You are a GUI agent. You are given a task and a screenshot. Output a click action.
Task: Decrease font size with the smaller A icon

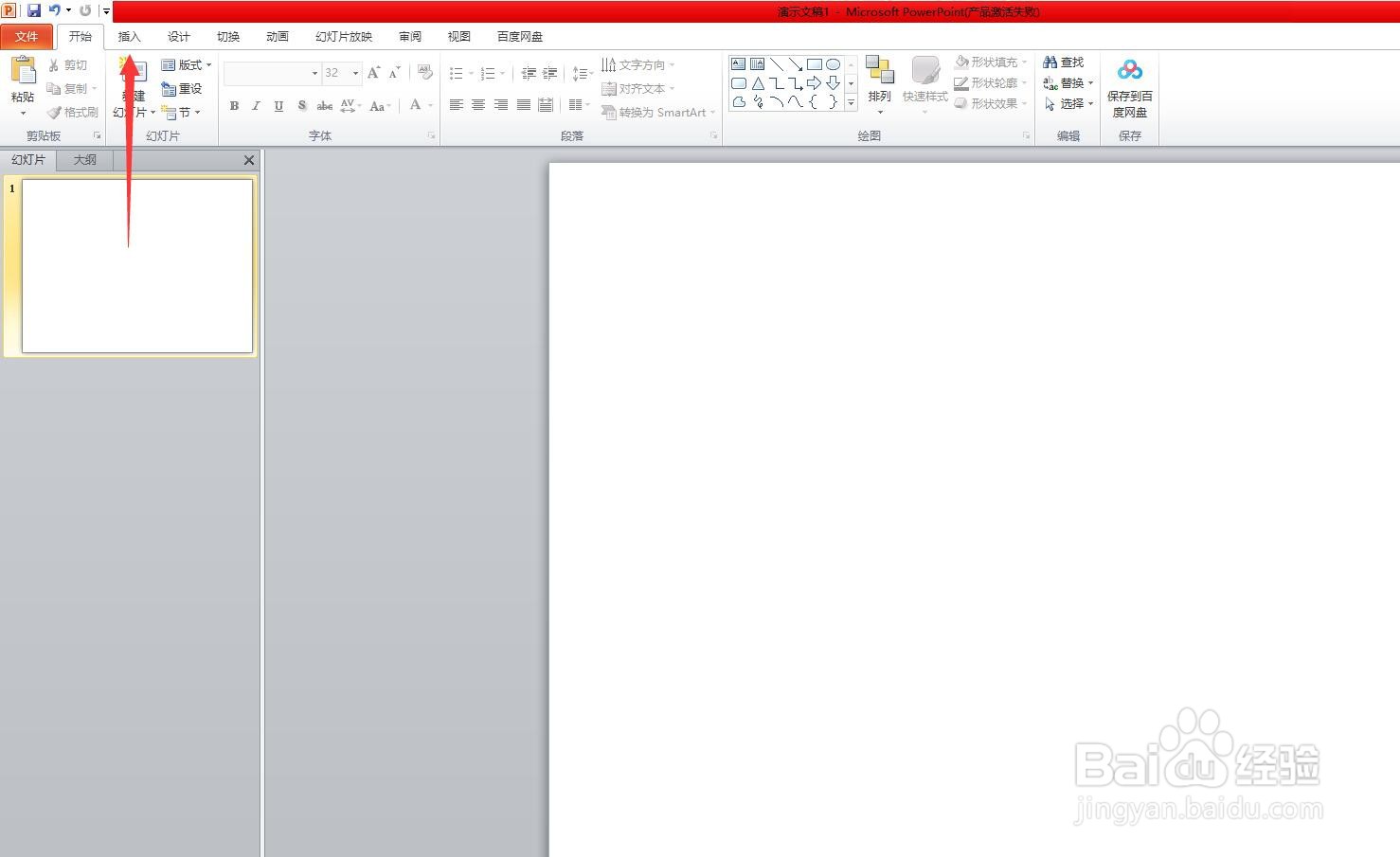tap(395, 73)
